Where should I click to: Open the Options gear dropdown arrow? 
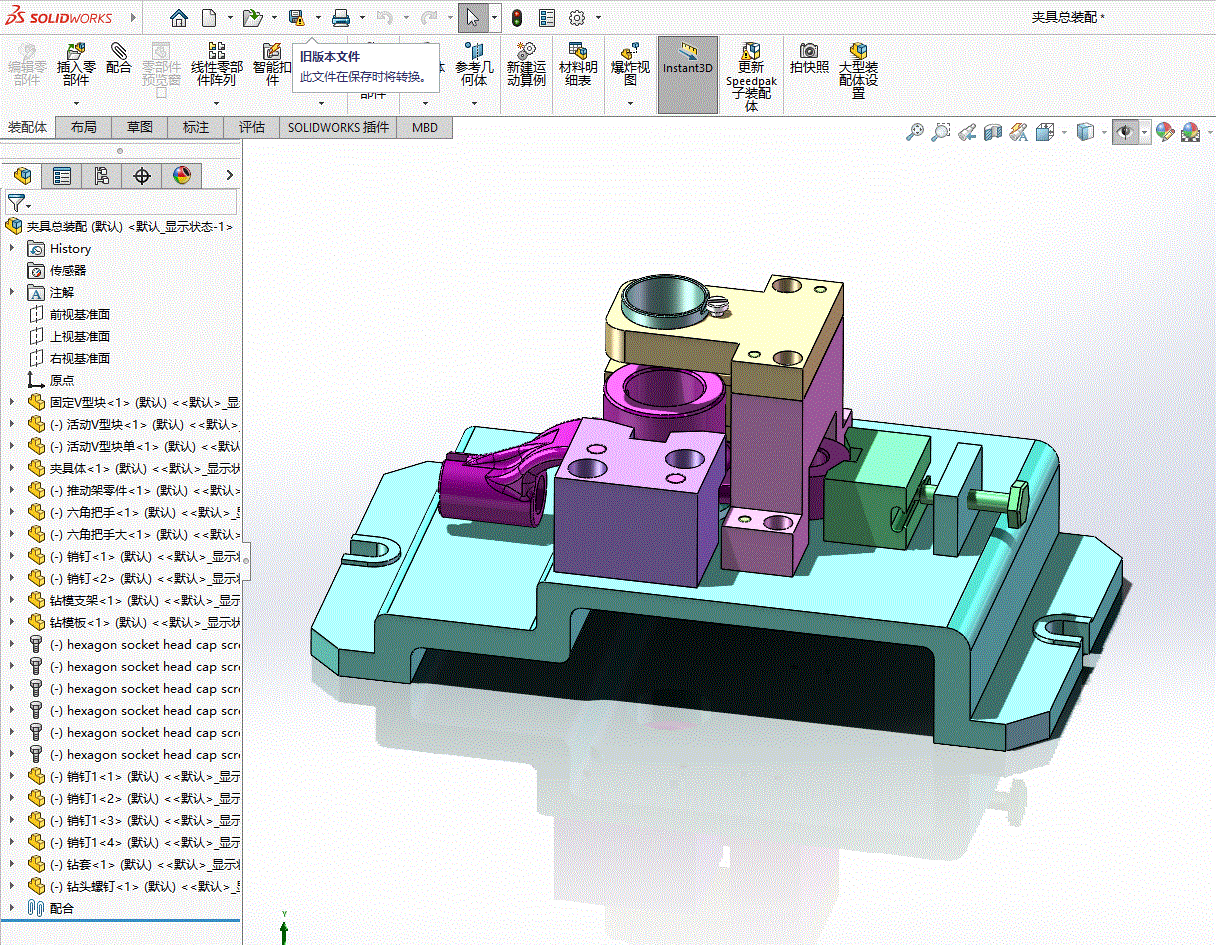click(598, 18)
